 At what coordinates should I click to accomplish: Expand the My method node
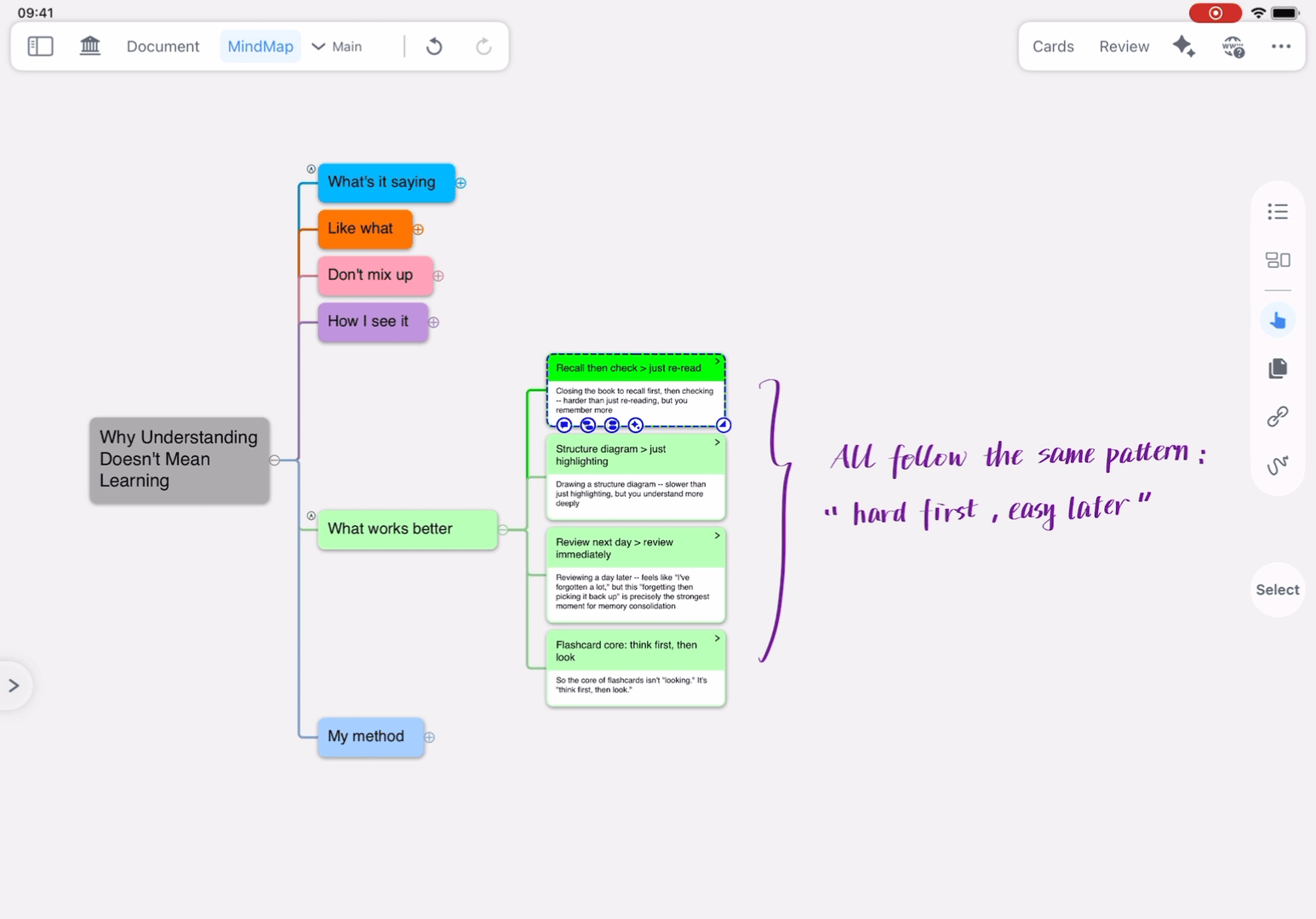click(430, 738)
